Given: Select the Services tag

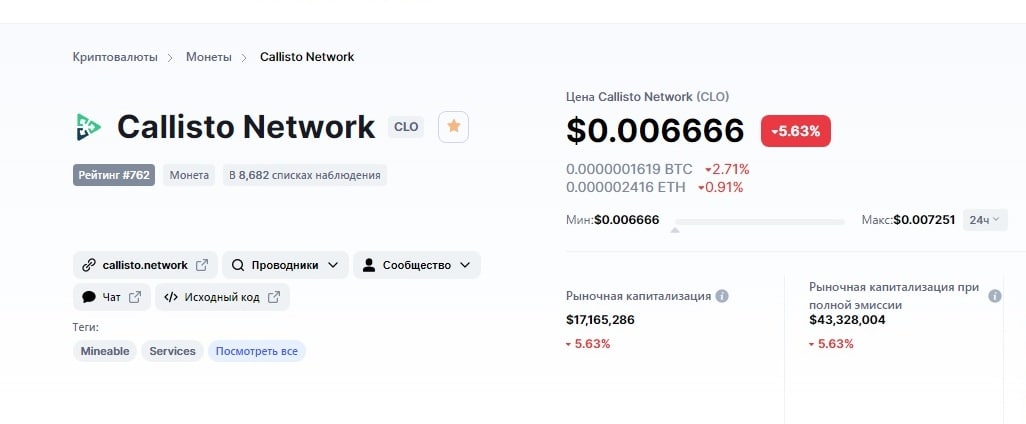Looking at the screenshot, I should point(172,351).
